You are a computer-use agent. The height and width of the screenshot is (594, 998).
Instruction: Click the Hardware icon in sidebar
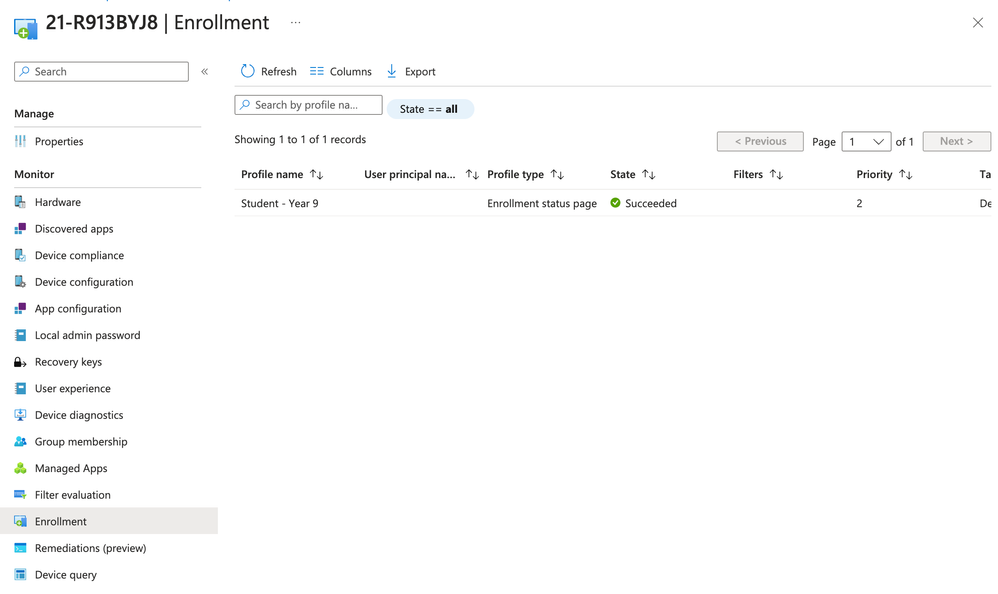(x=20, y=202)
